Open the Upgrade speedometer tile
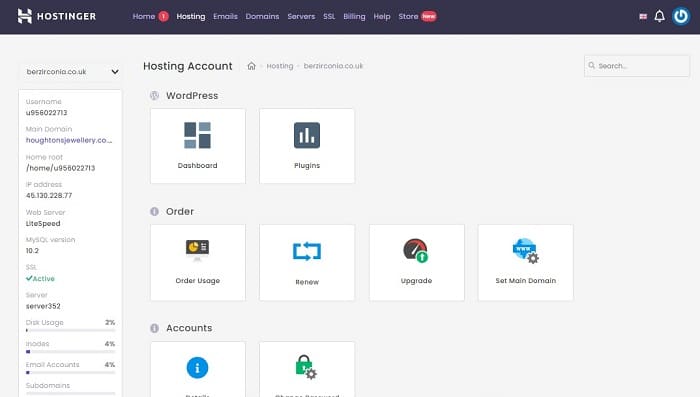 [417, 263]
